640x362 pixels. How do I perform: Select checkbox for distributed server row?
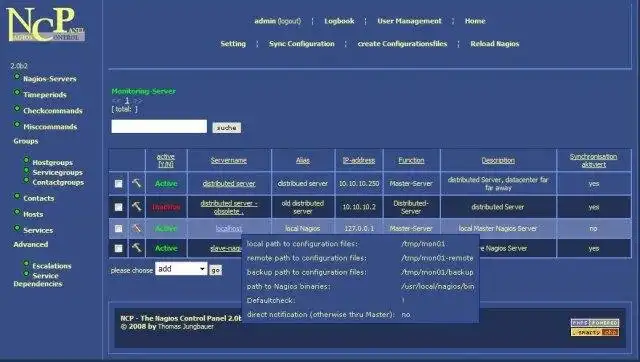click(118, 184)
